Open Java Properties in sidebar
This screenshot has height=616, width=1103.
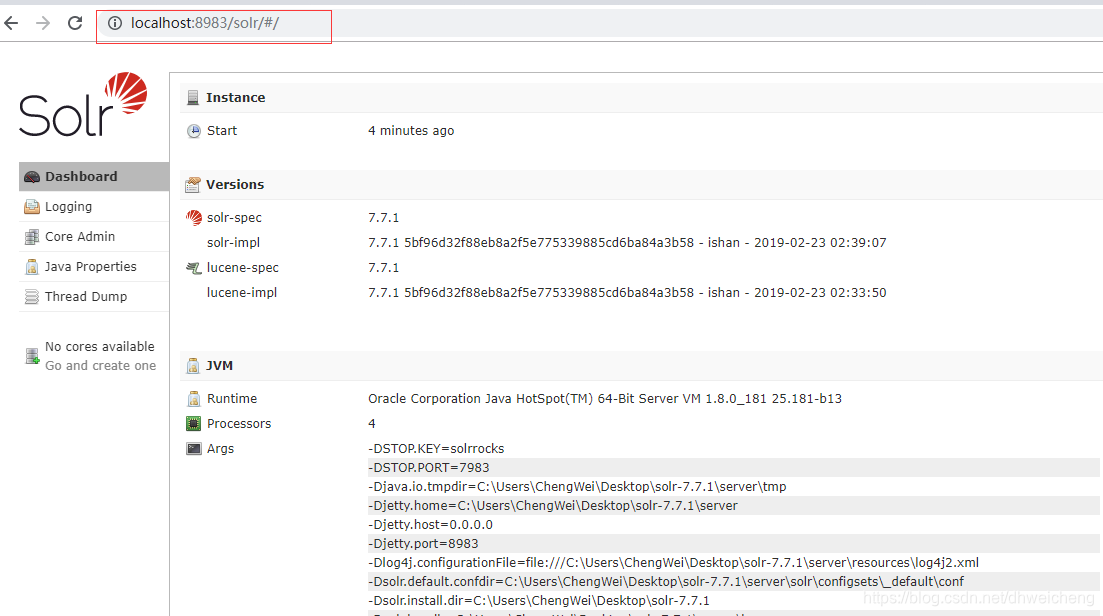click(94, 267)
